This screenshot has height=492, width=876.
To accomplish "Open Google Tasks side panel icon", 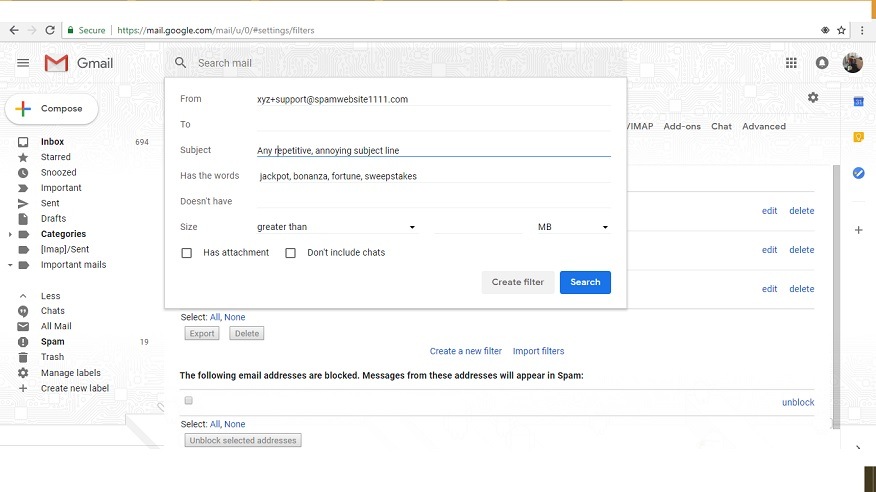I will click(859, 173).
